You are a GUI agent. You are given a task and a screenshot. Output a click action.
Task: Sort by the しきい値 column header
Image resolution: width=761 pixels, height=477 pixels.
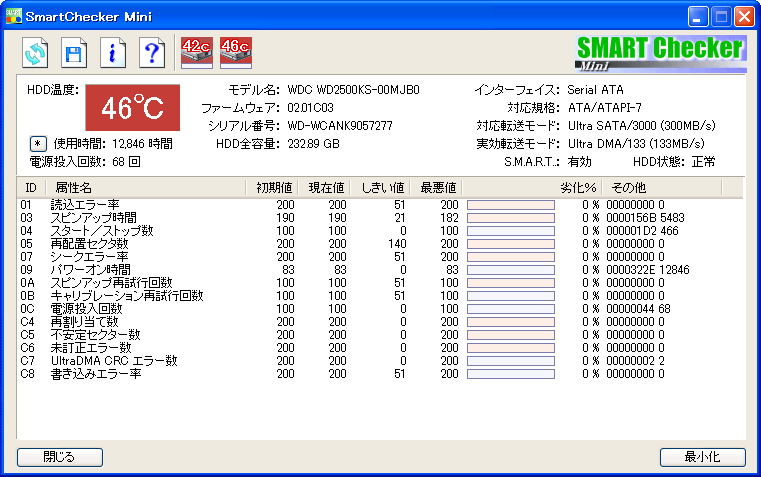[380, 188]
